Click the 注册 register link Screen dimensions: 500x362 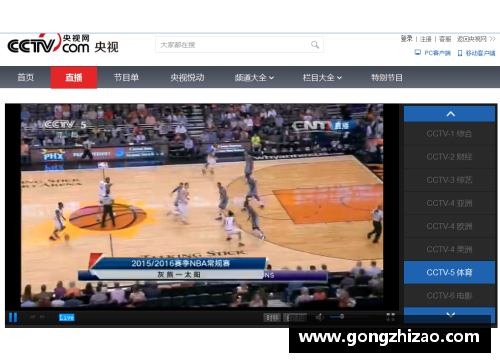tap(425, 39)
